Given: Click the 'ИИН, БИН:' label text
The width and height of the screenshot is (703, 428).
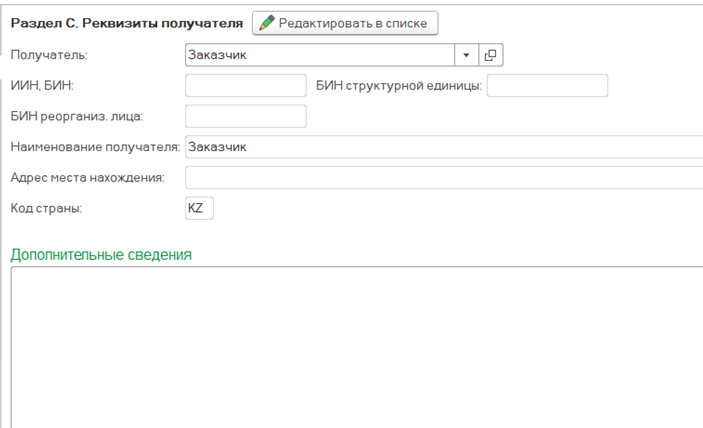Looking at the screenshot, I should (x=41, y=86).
